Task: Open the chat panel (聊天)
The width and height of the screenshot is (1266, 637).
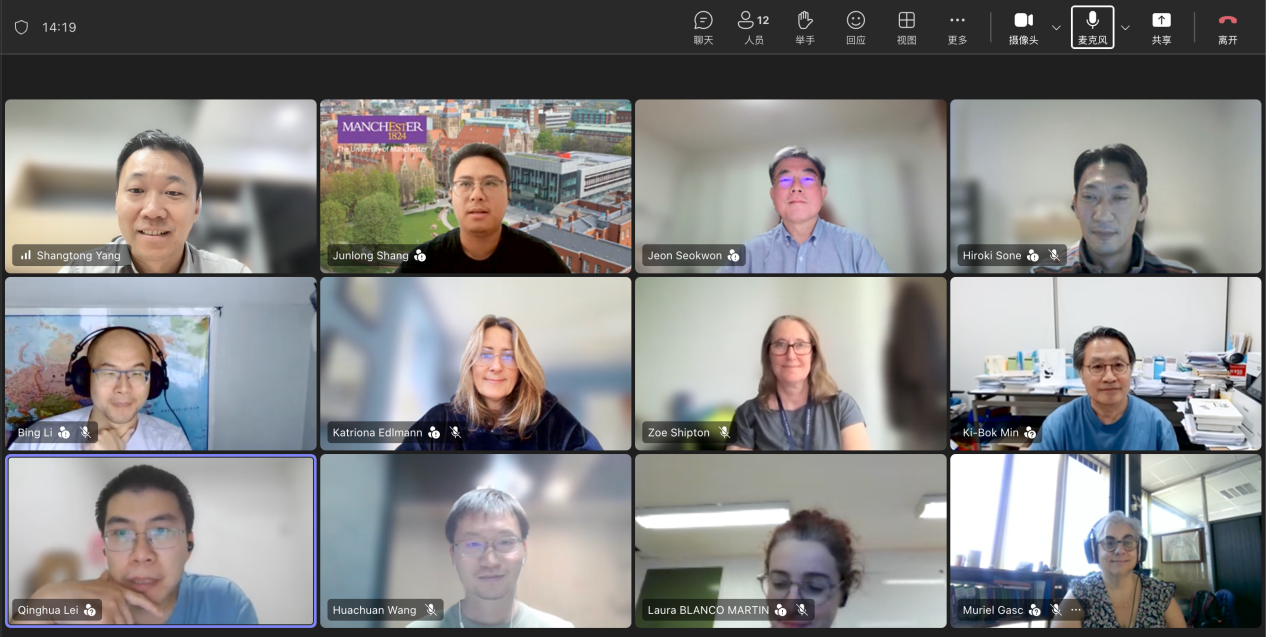Action: click(x=704, y=27)
